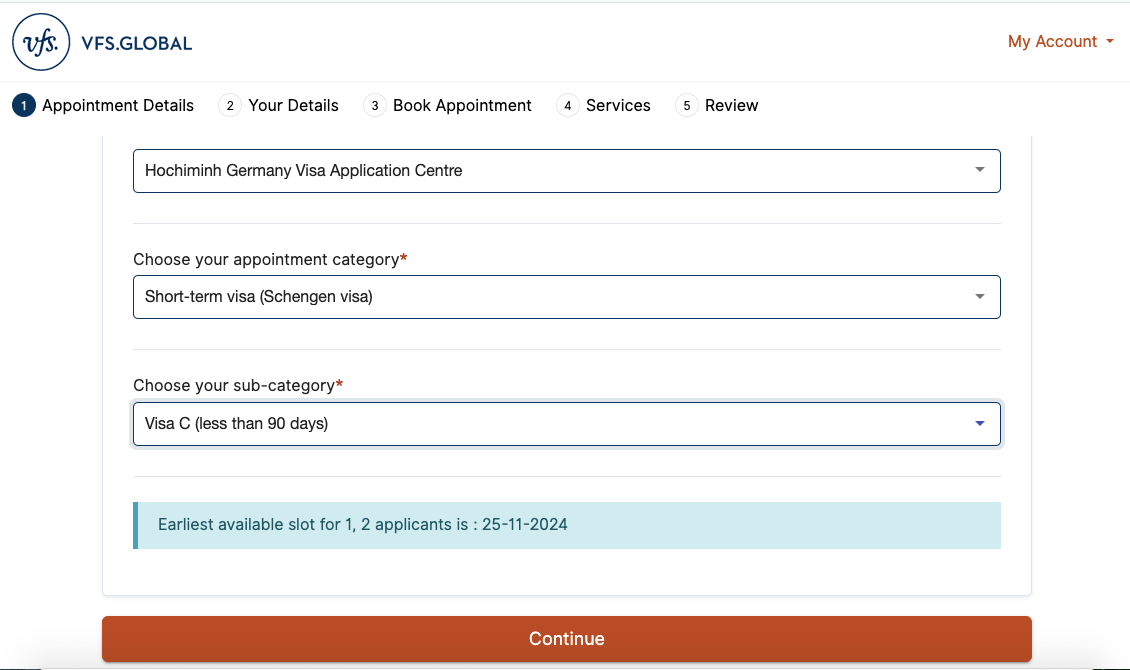Click the step 4 number circle
Image resolution: width=1130 pixels, height=670 pixels.
(568, 105)
